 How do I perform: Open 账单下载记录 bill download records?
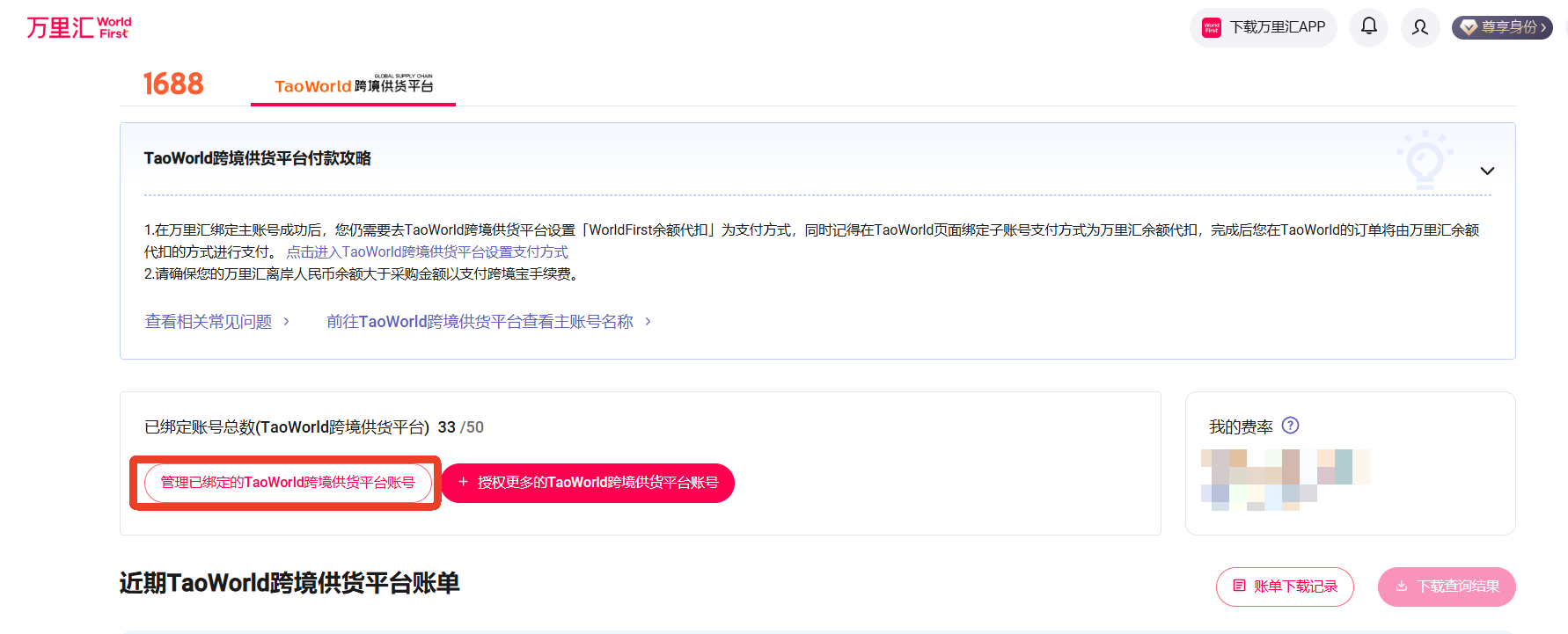click(x=1285, y=587)
